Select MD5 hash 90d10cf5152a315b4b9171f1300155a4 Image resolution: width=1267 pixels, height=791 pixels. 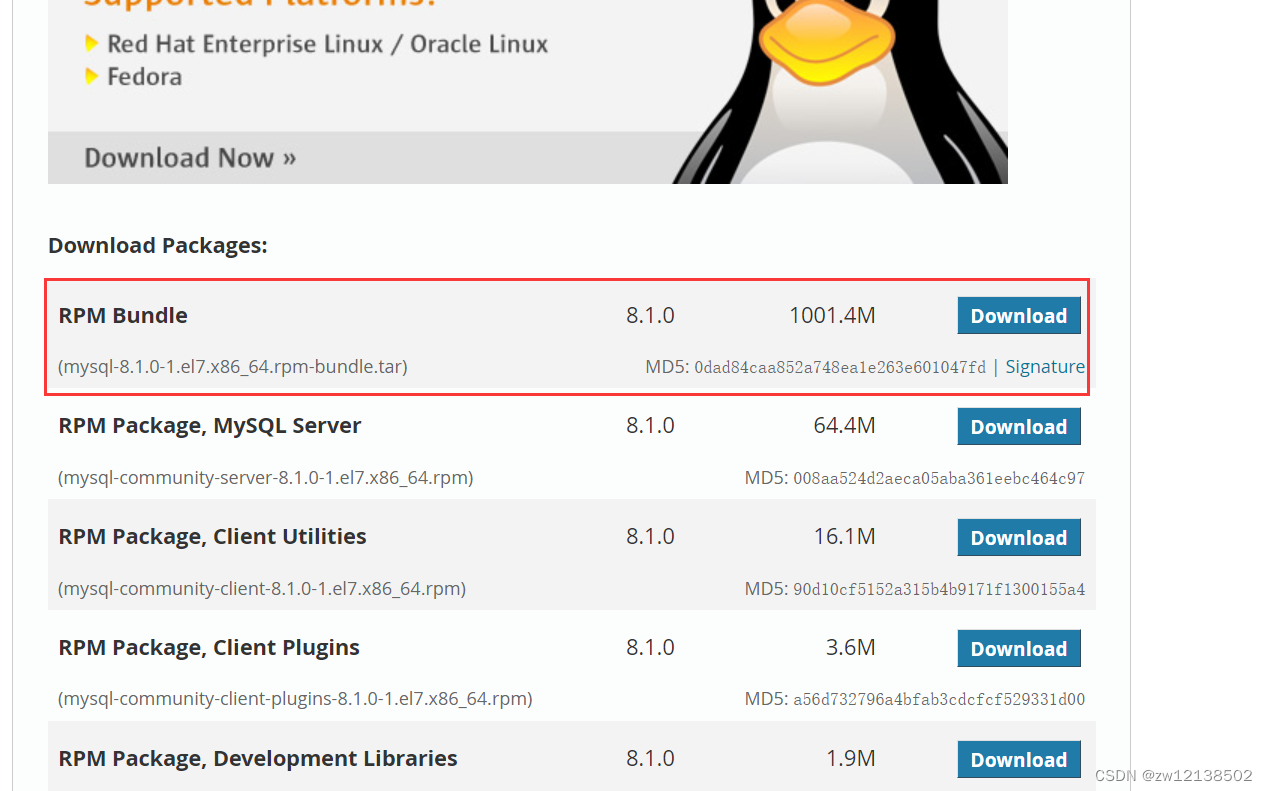click(x=939, y=589)
